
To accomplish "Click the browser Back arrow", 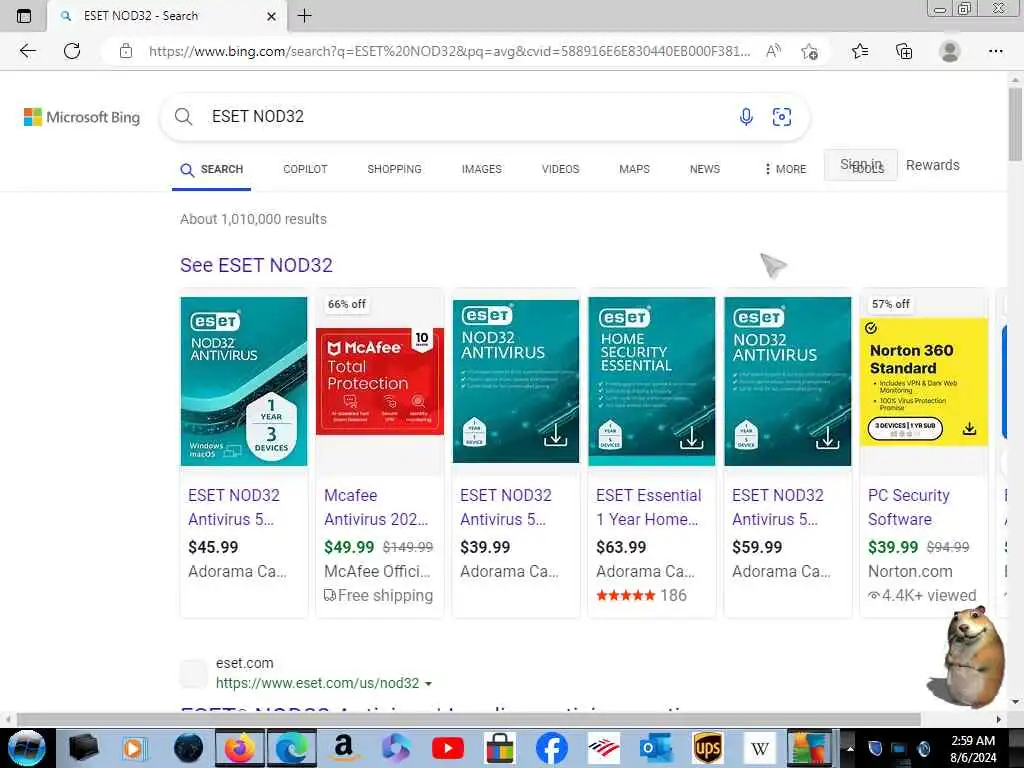I will [27, 51].
